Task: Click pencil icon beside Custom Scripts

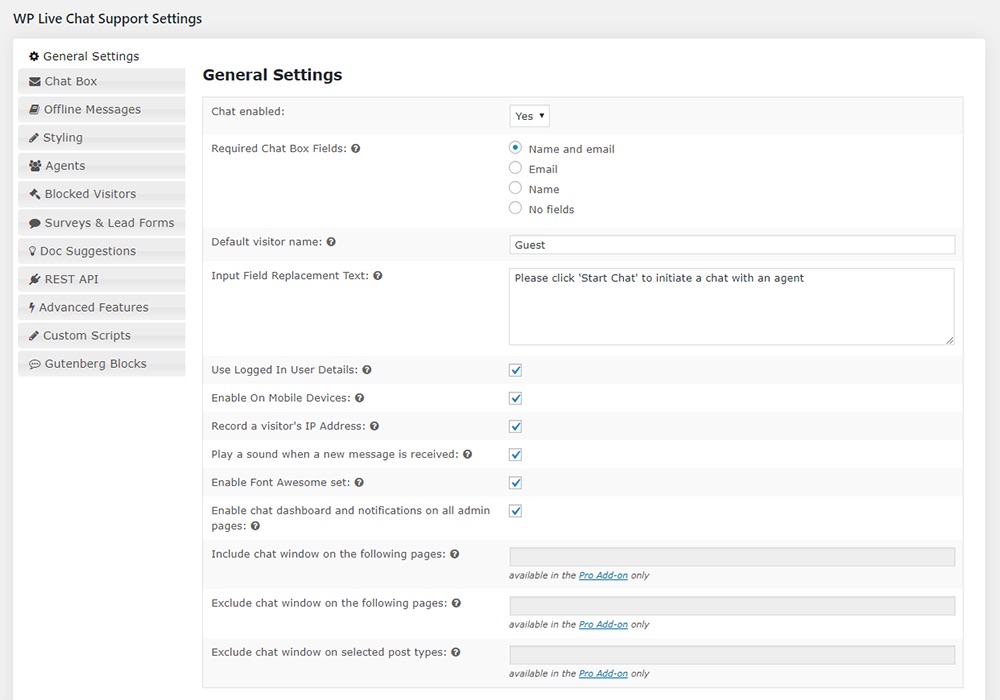Action: pyautogui.click(x=34, y=335)
